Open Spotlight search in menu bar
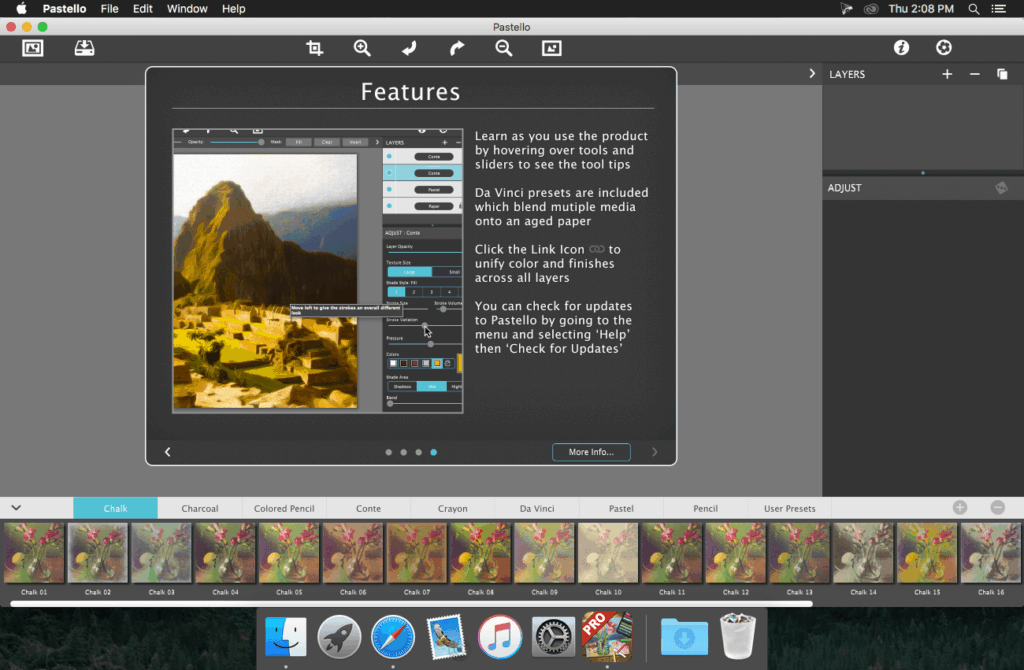The height and width of the screenshot is (670, 1024). click(973, 8)
